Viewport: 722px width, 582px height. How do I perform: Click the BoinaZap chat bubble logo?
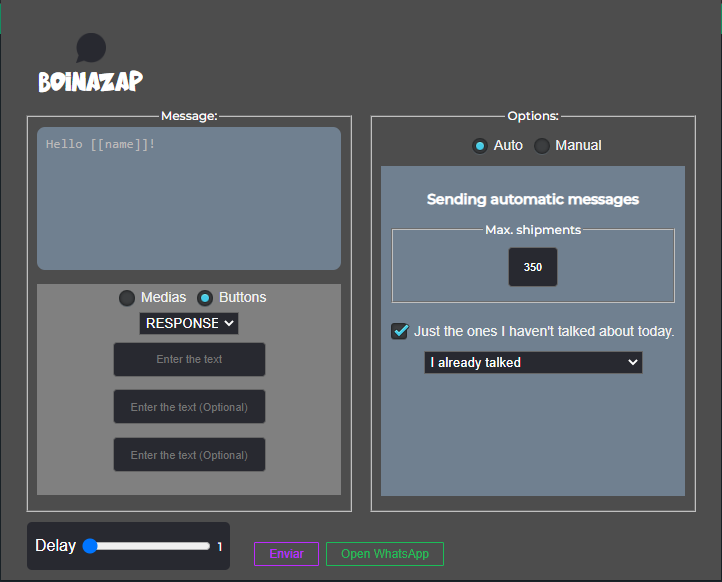click(91, 47)
